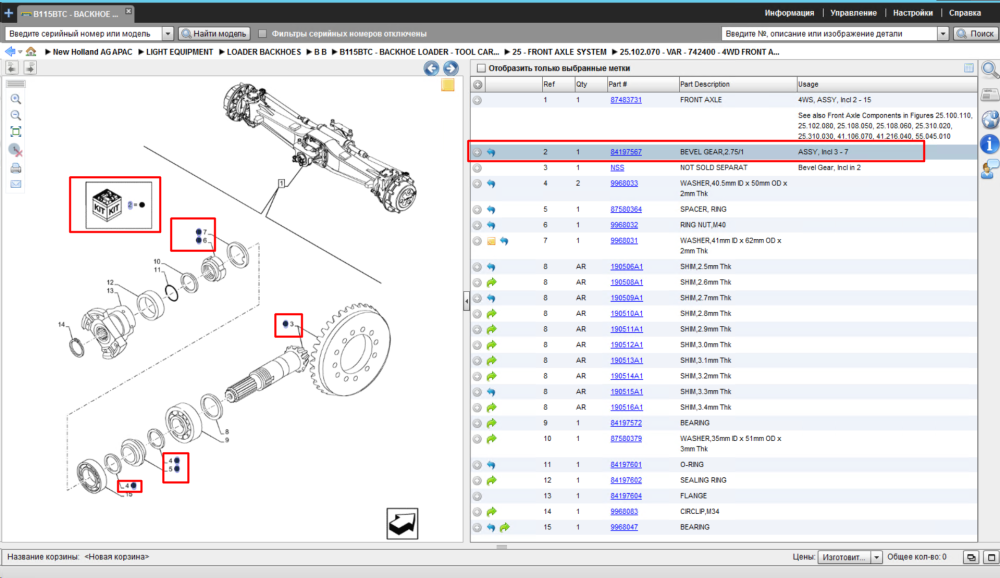Screen dimensions: 1000x578
Task: Open the yellow sticky note icon
Action: coord(448,85)
